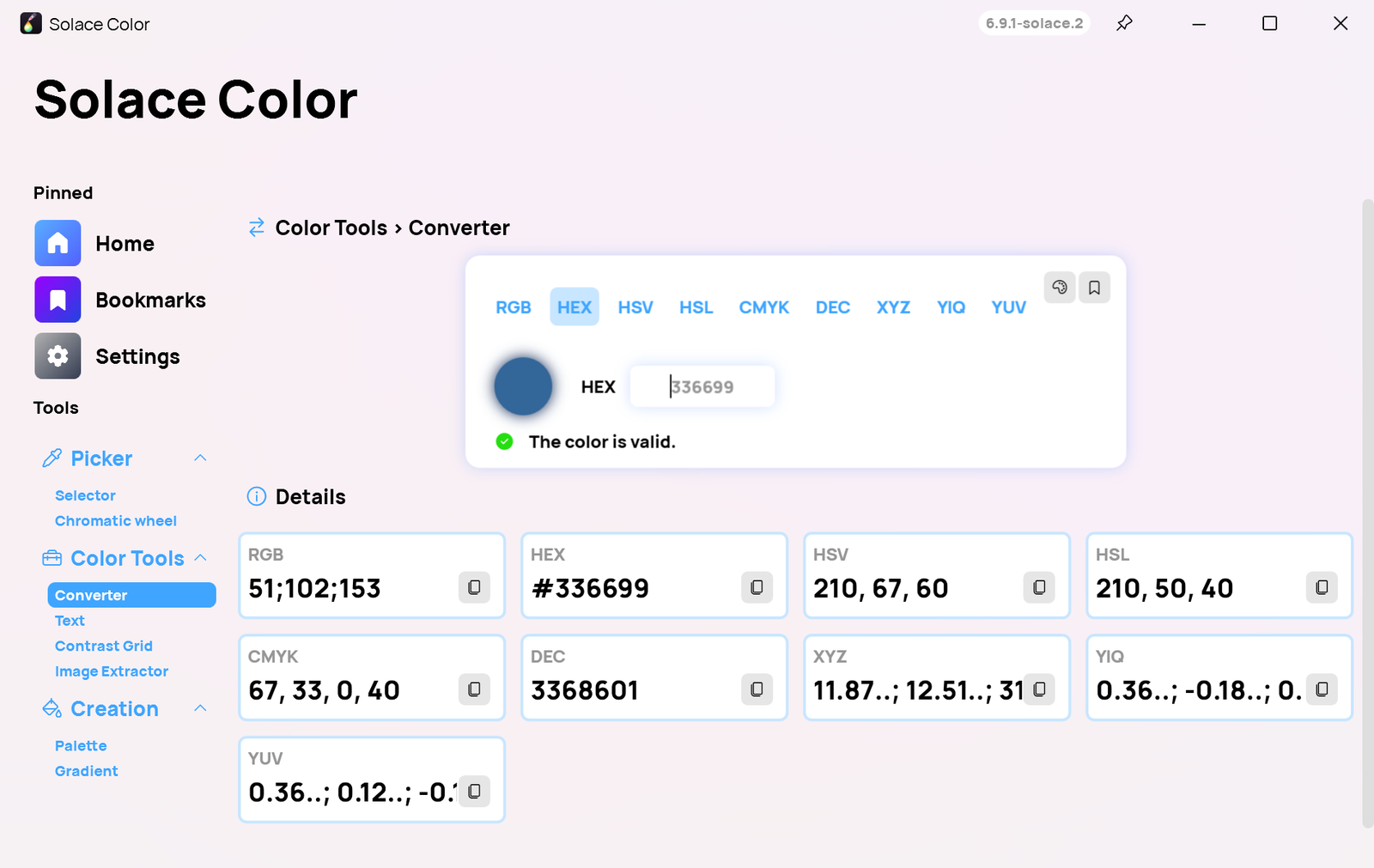Select the HSV tab
The image size is (1374, 868).
click(635, 307)
